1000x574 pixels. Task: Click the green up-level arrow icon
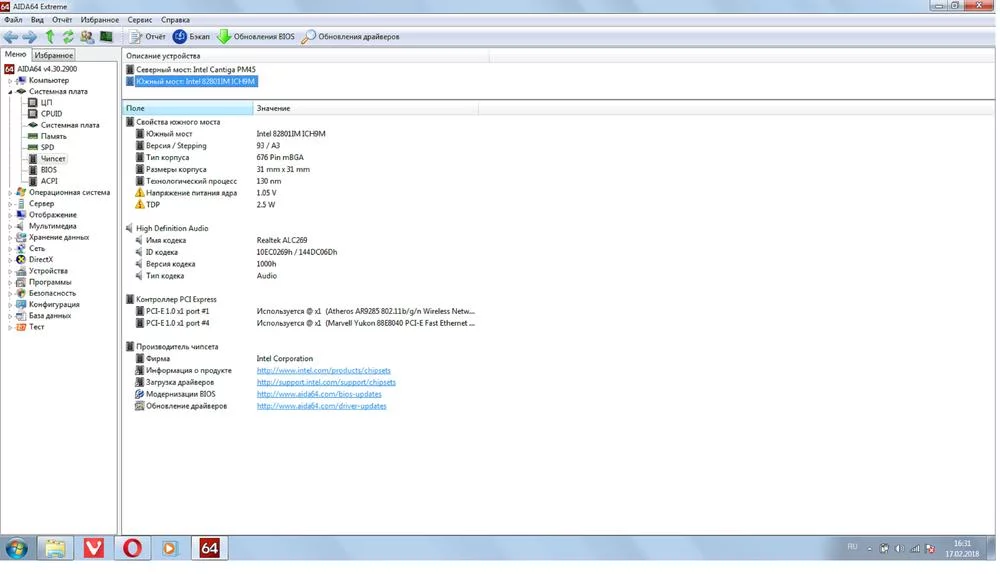(x=50, y=37)
